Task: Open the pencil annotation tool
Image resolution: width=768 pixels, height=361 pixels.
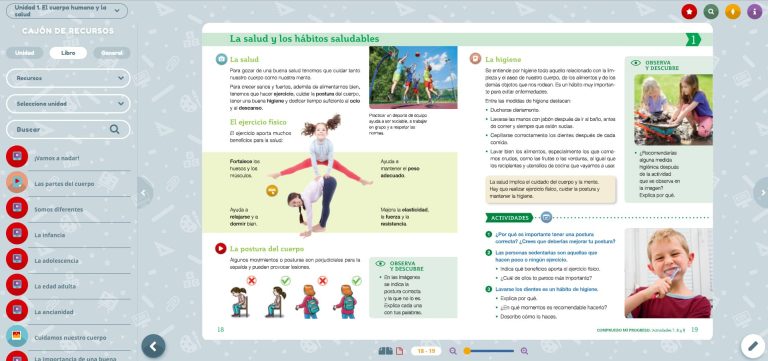Action: [753, 346]
